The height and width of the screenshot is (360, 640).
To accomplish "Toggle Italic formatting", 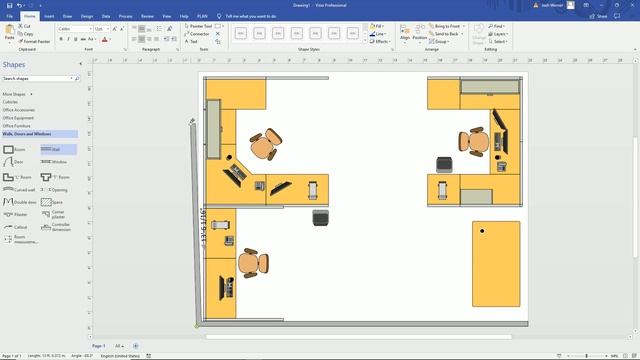I will [x=68, y=39].
